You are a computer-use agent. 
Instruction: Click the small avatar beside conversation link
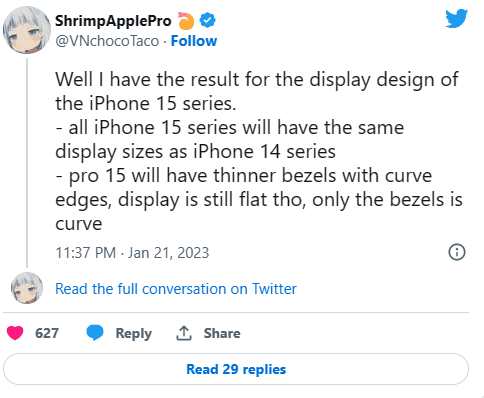[x=27, y=288]
